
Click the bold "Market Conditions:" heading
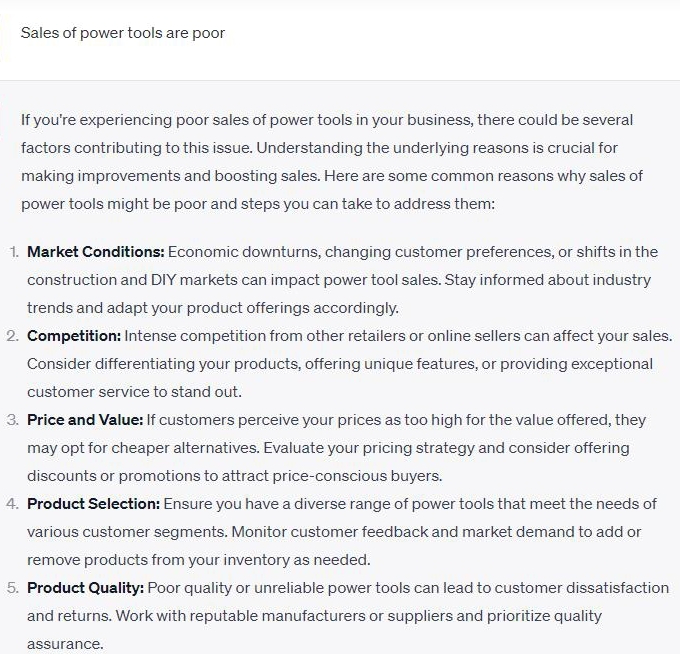tap(96, 252)
